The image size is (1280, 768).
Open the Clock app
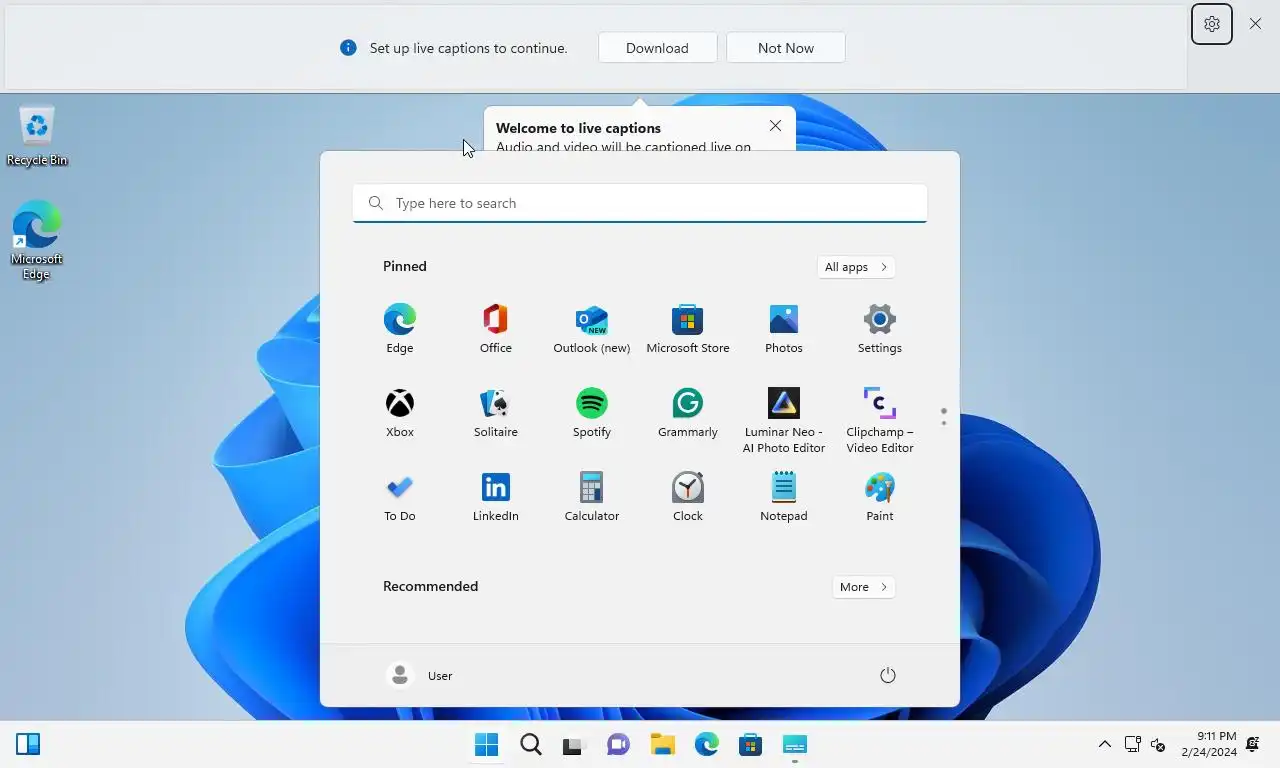687,497
